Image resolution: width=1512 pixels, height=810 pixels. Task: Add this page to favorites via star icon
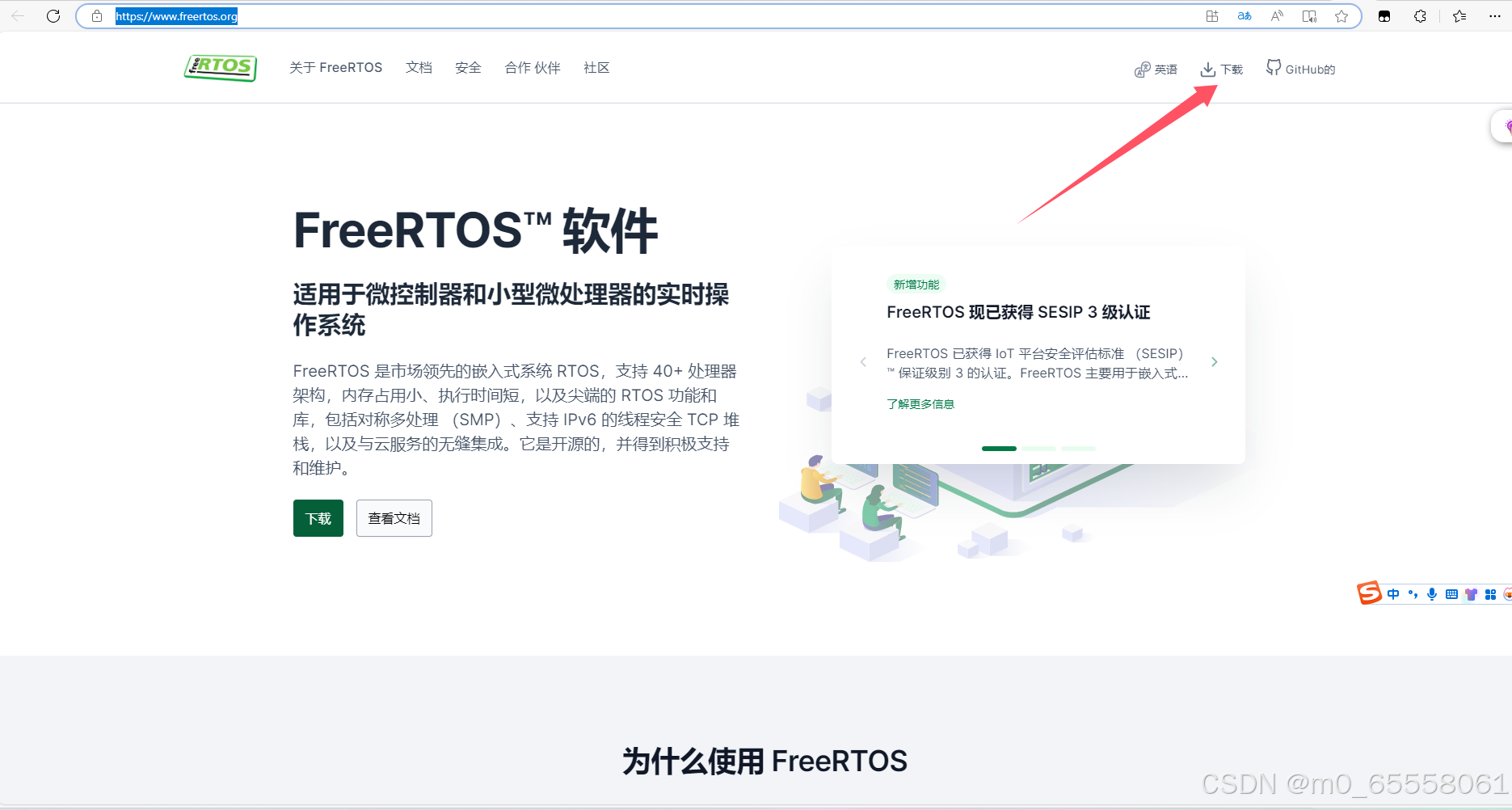pyautogui.click(x=1341, y=15)
